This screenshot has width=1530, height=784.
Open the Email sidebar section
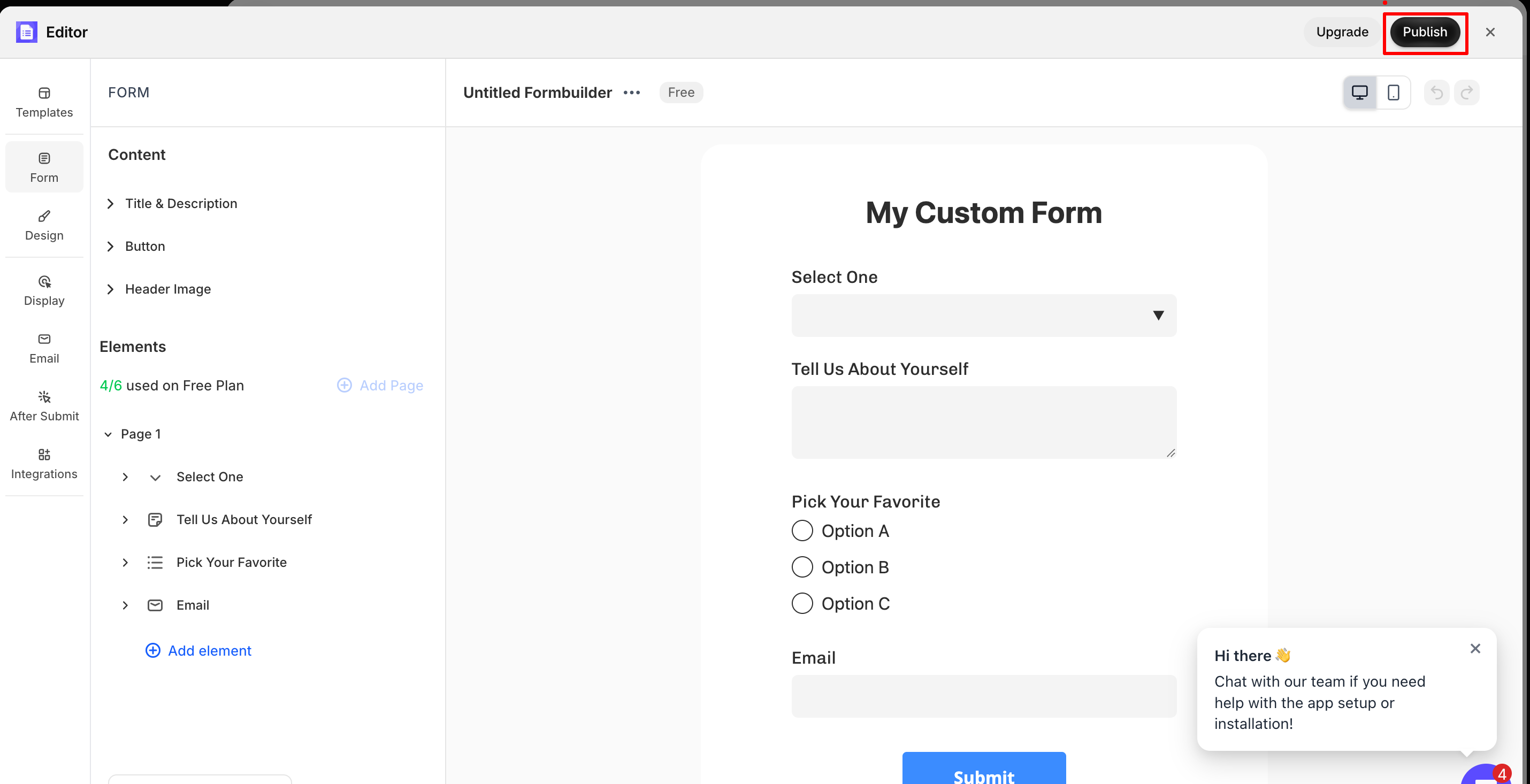(44, 348)
